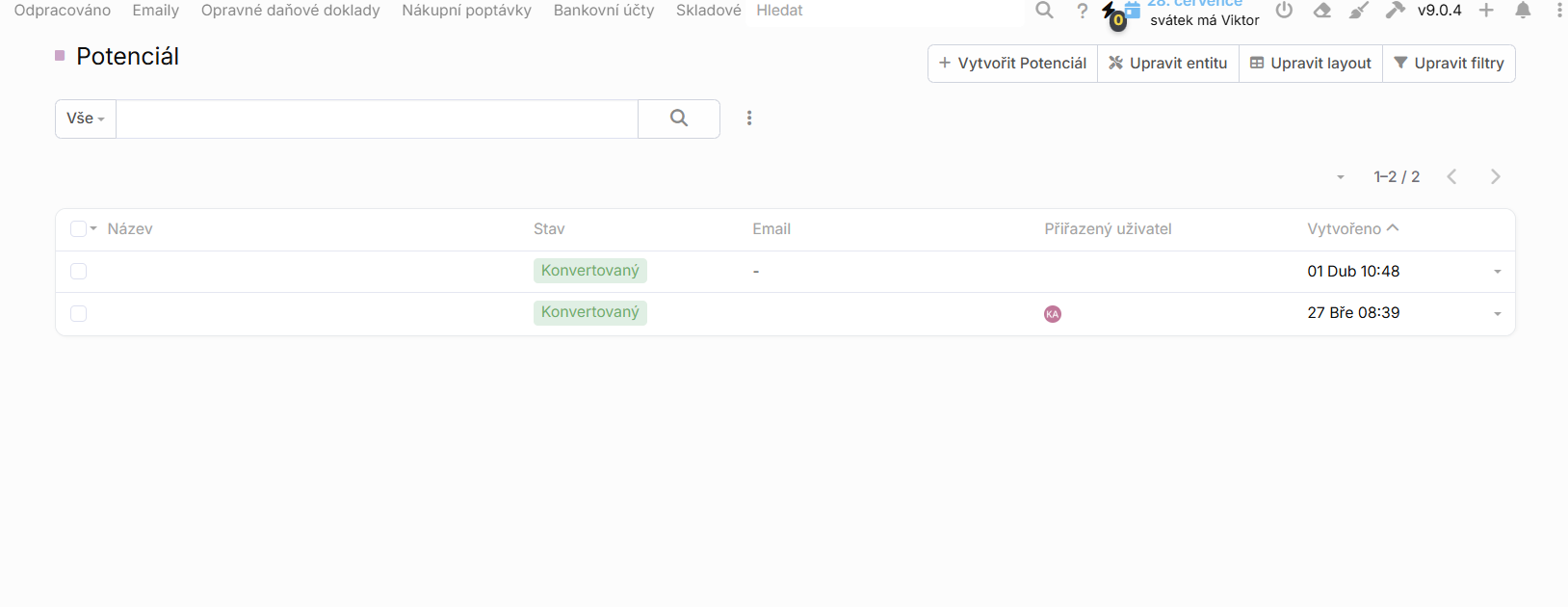Open the Vše filter dropdown
Viewport: 1568px width, 607px height.
pyautogui.click(x=86, y=119)
